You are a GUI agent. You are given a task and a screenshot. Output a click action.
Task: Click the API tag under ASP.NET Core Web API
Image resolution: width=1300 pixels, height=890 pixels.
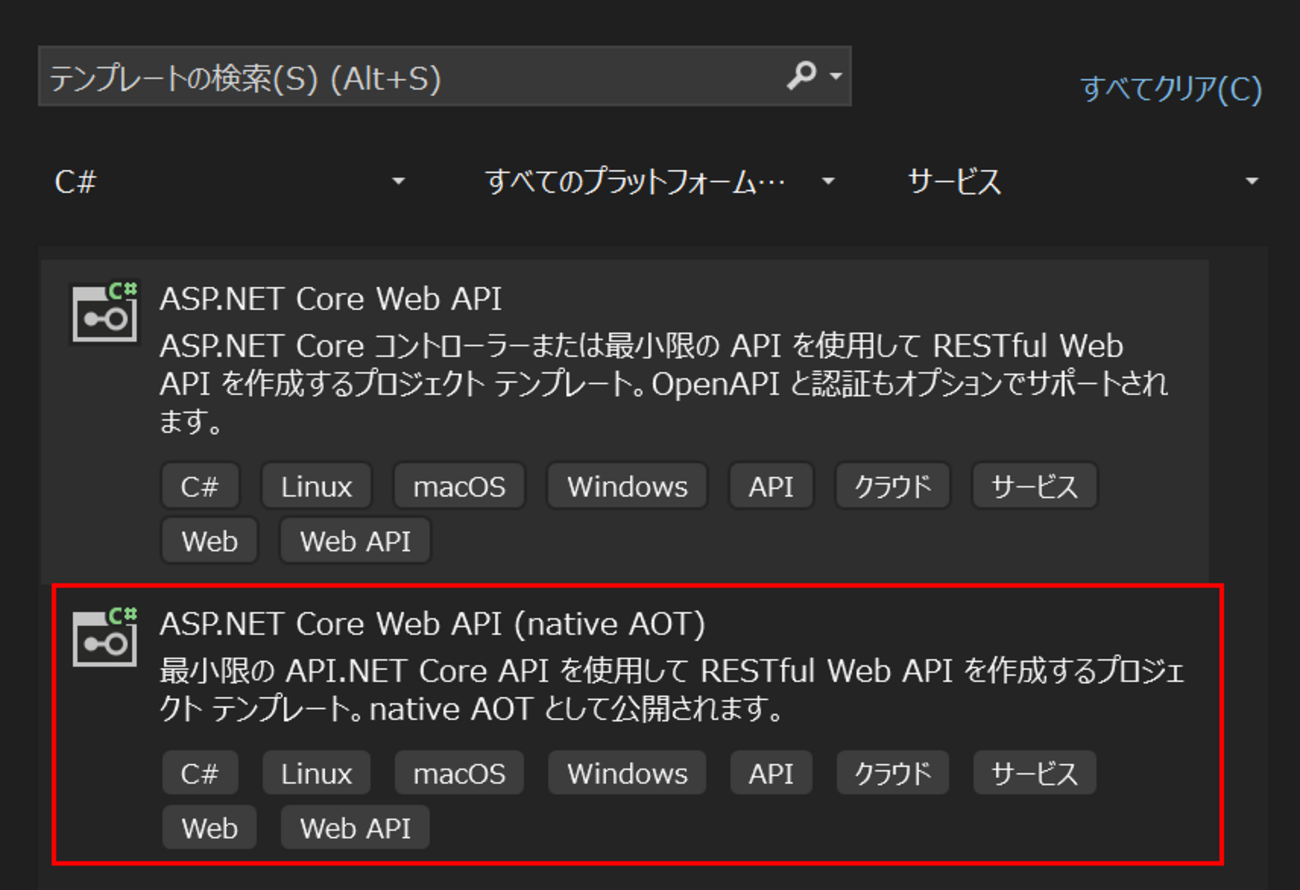[771, 487]
